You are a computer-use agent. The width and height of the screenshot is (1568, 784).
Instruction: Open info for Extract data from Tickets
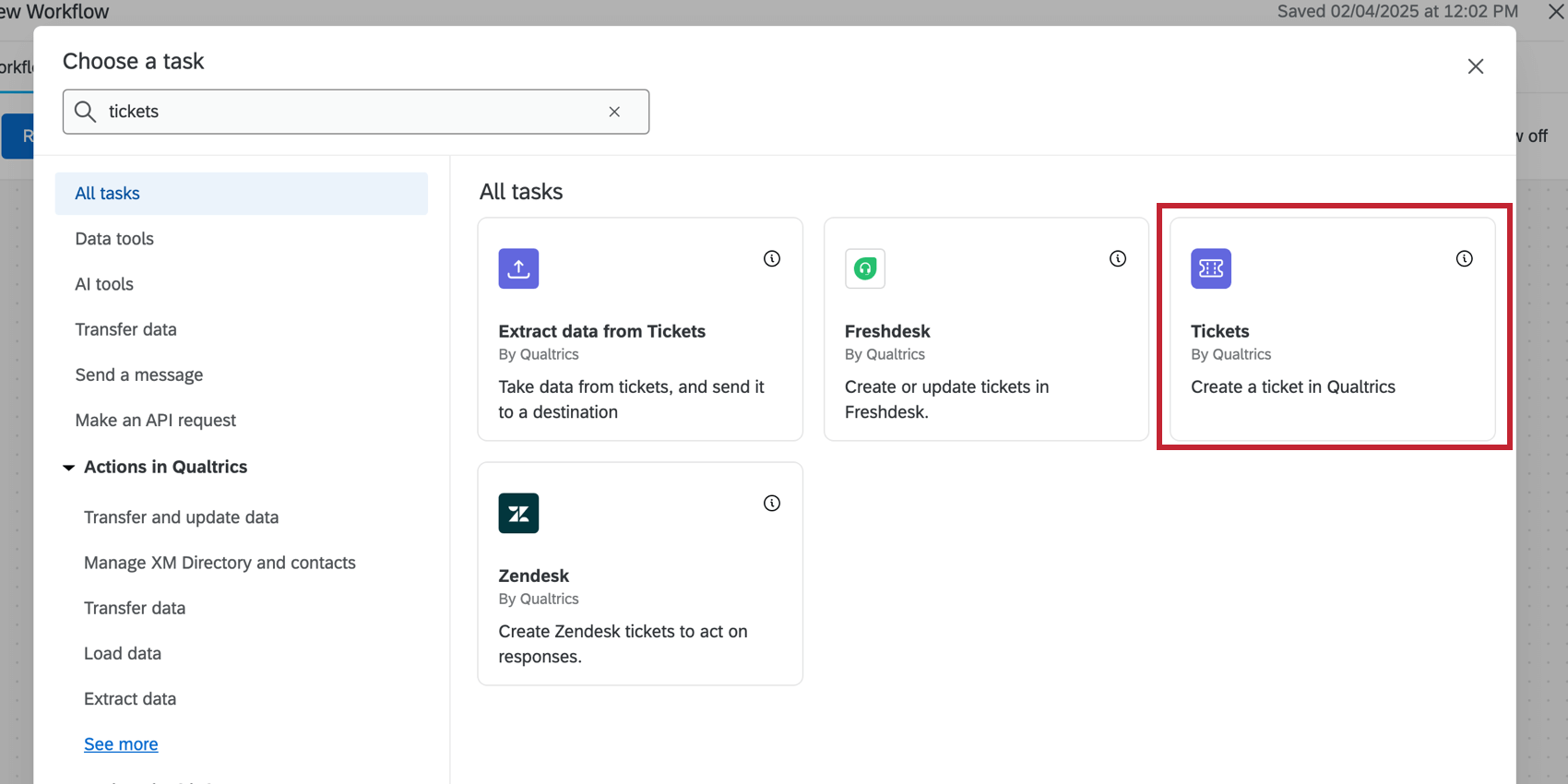(772, 259)
